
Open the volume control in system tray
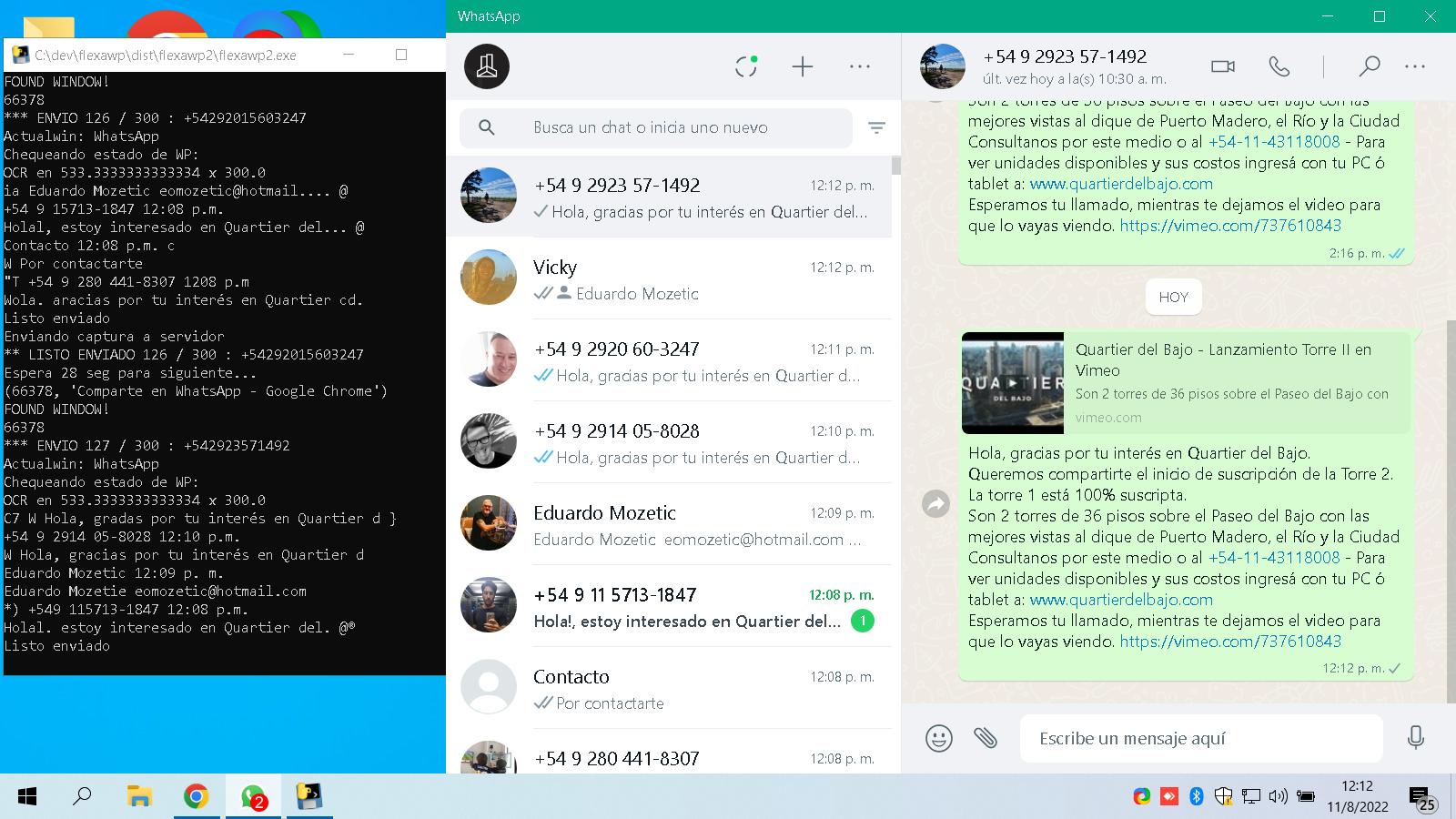click(1278, 797)
